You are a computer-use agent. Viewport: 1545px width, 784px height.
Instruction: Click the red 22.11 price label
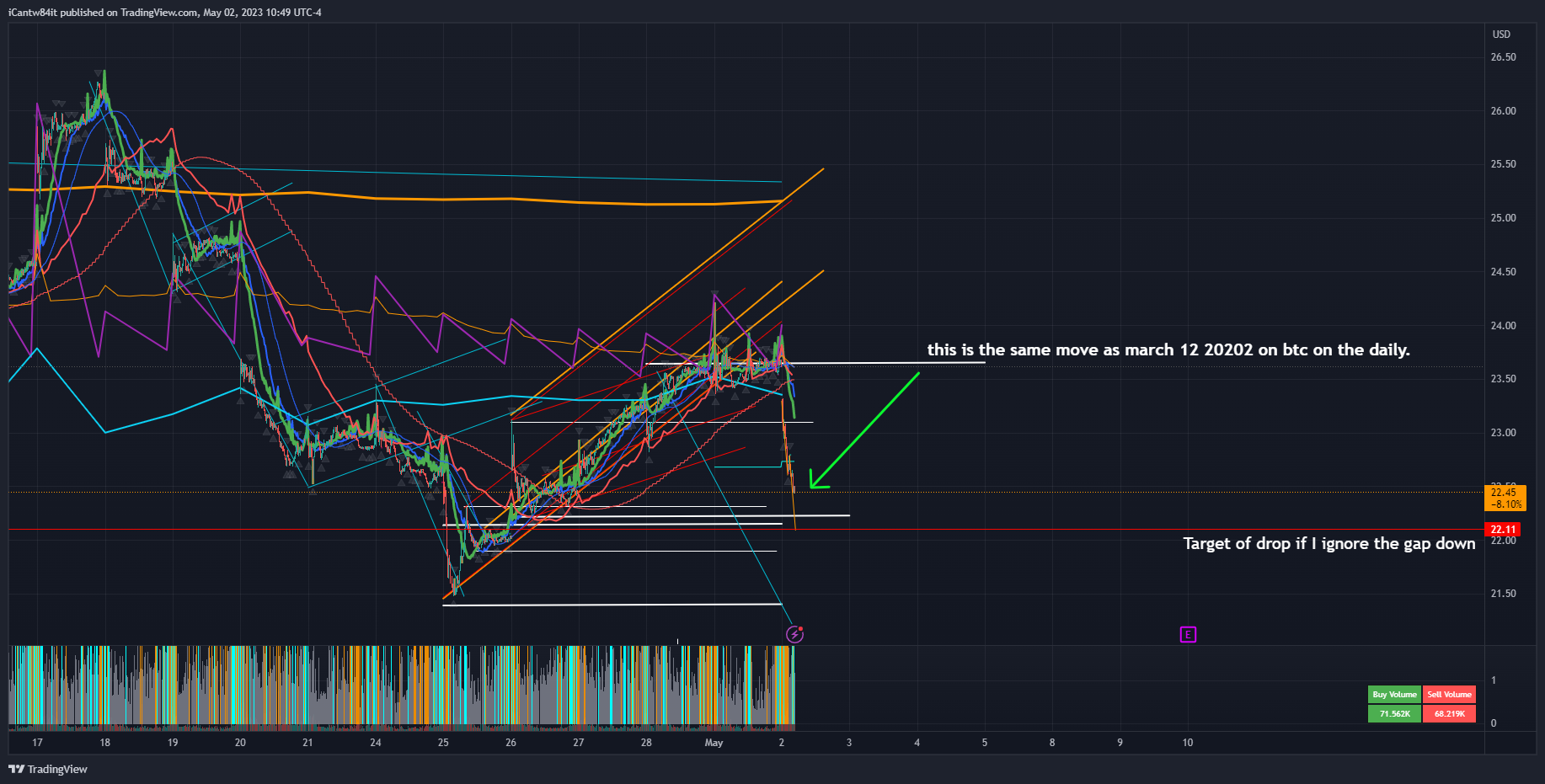coord(1504,530)
